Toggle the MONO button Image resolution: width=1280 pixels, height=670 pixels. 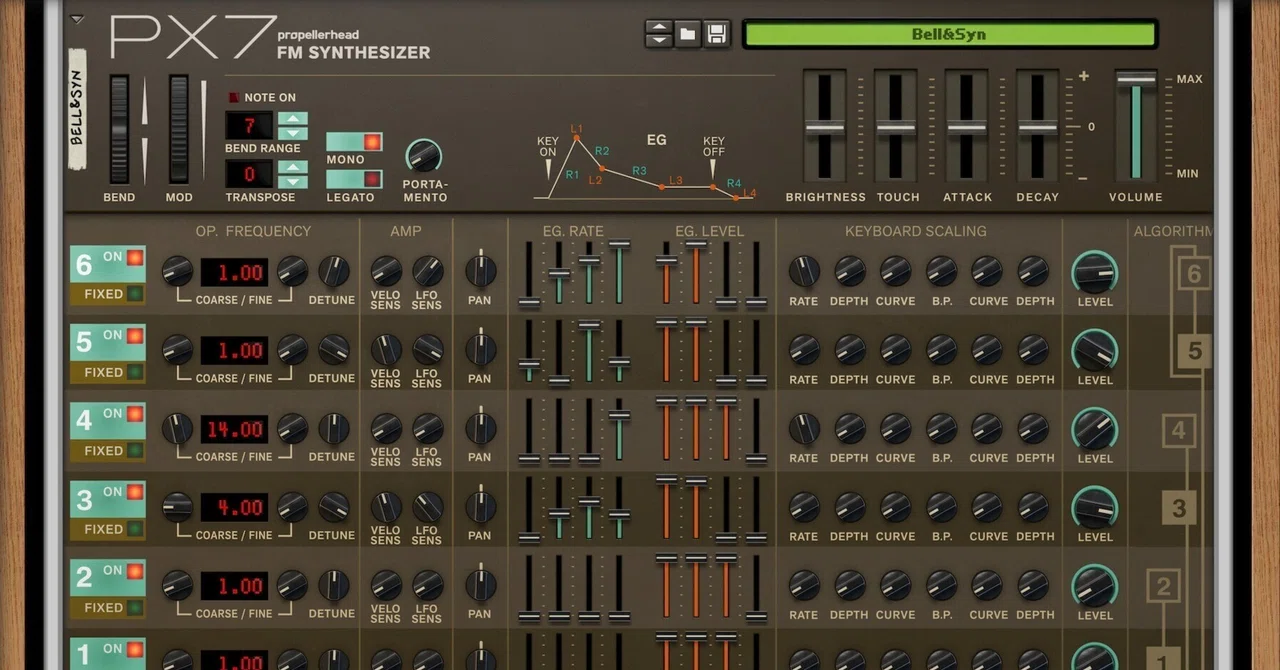coord(354,142)
